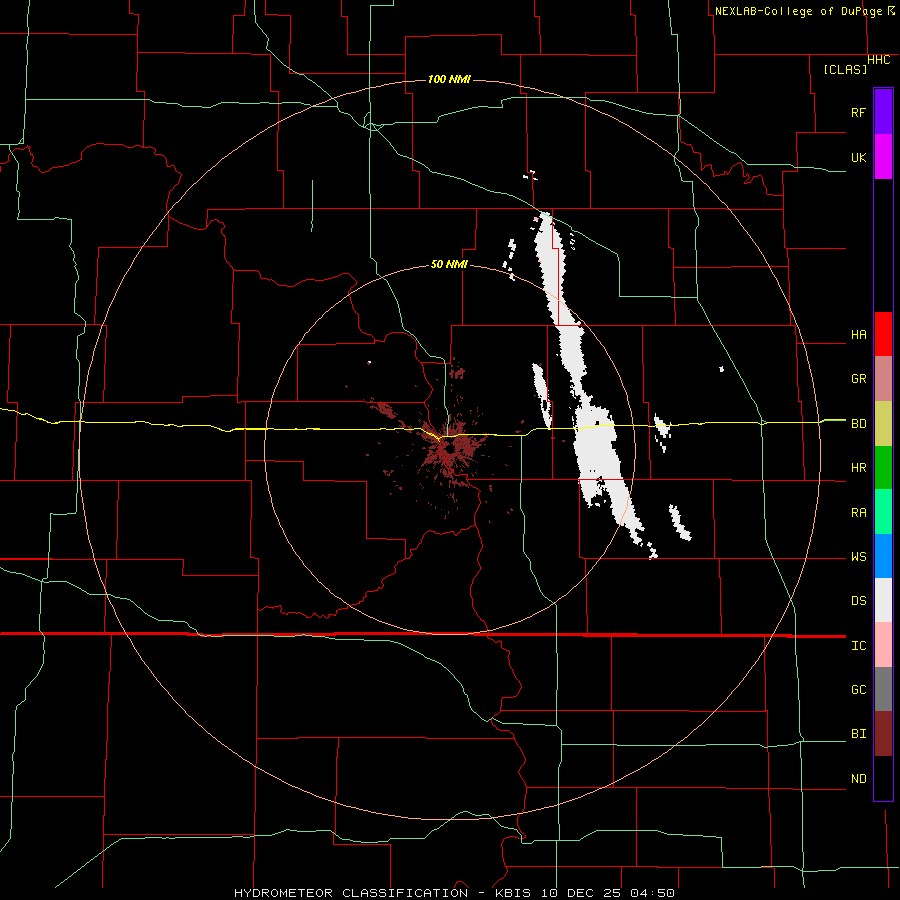Select the IC pink legend swatch
Screen dimensions: 900x900
[x=883, y=645]
